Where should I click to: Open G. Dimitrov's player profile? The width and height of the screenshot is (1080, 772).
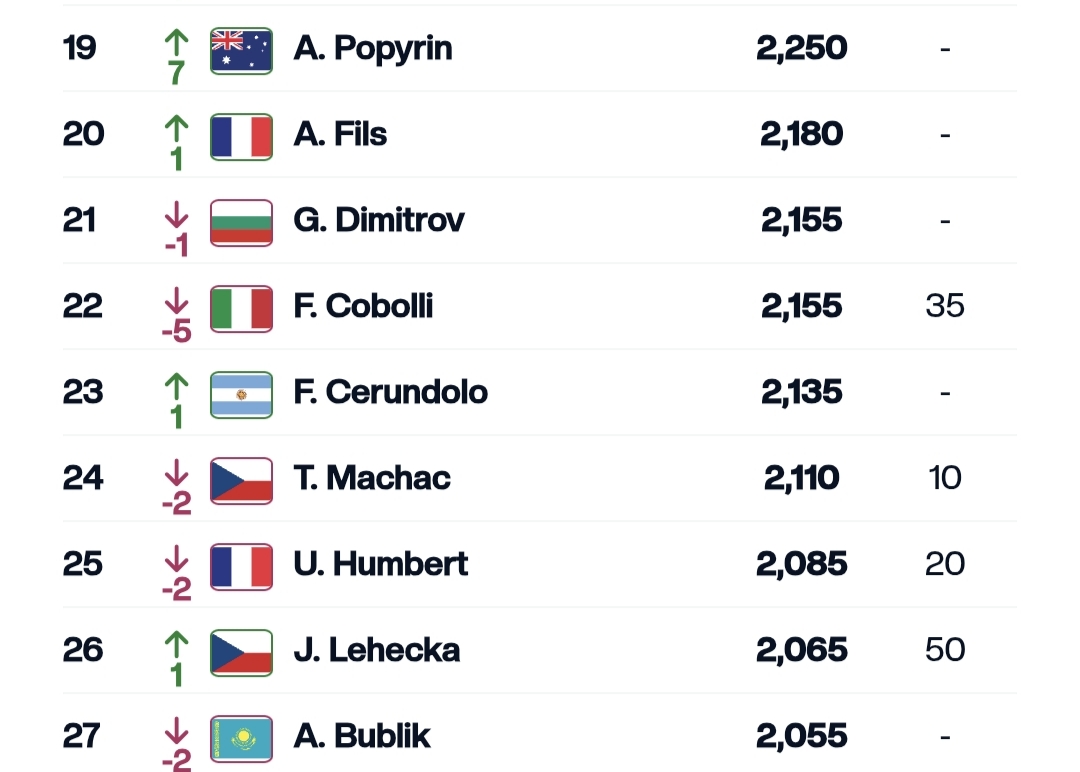click(379, 221)
